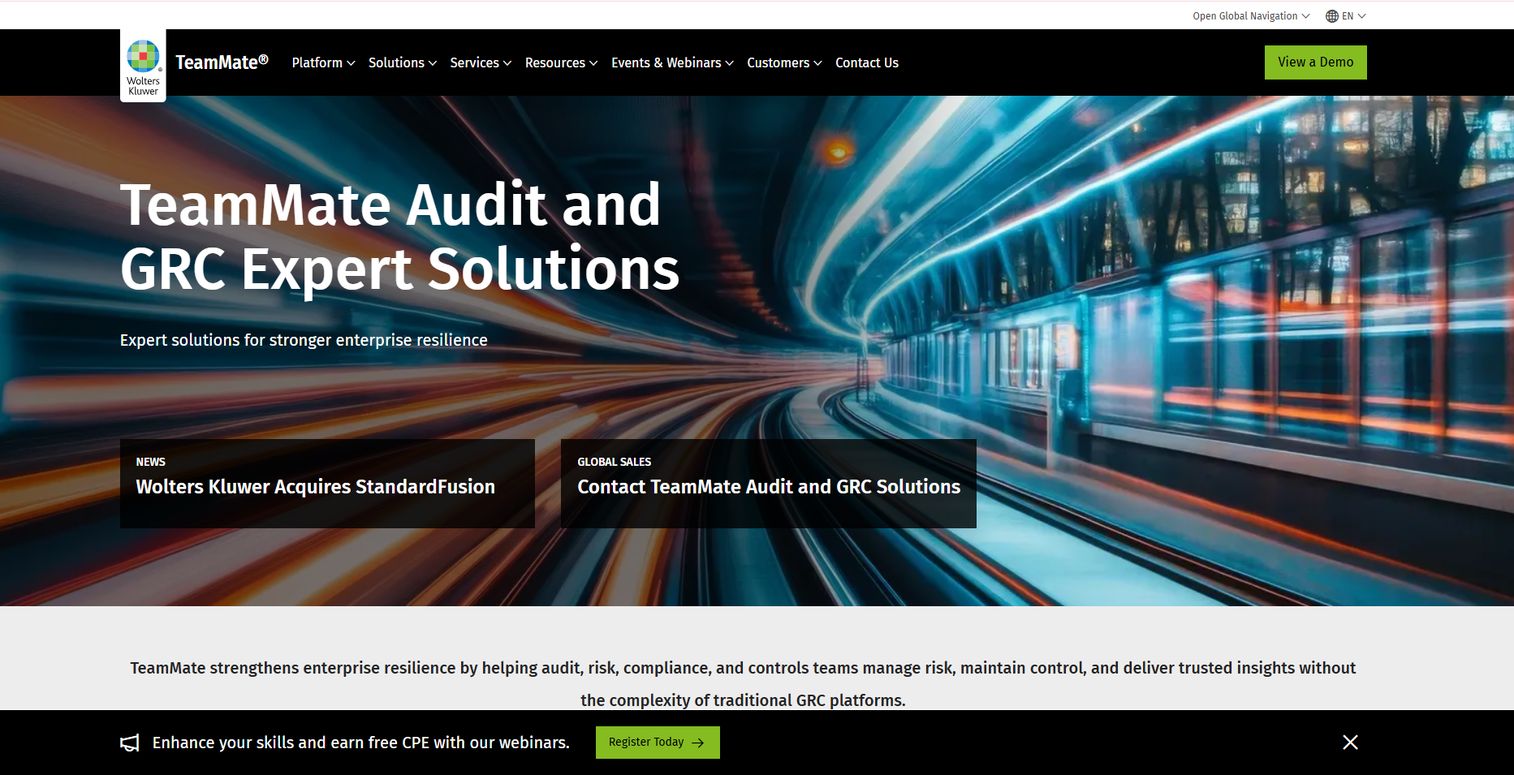The image size is (1514, 775).
Task: Open Contact TeamMate Audit and GRC Solutions
Action: pos(768,484)
